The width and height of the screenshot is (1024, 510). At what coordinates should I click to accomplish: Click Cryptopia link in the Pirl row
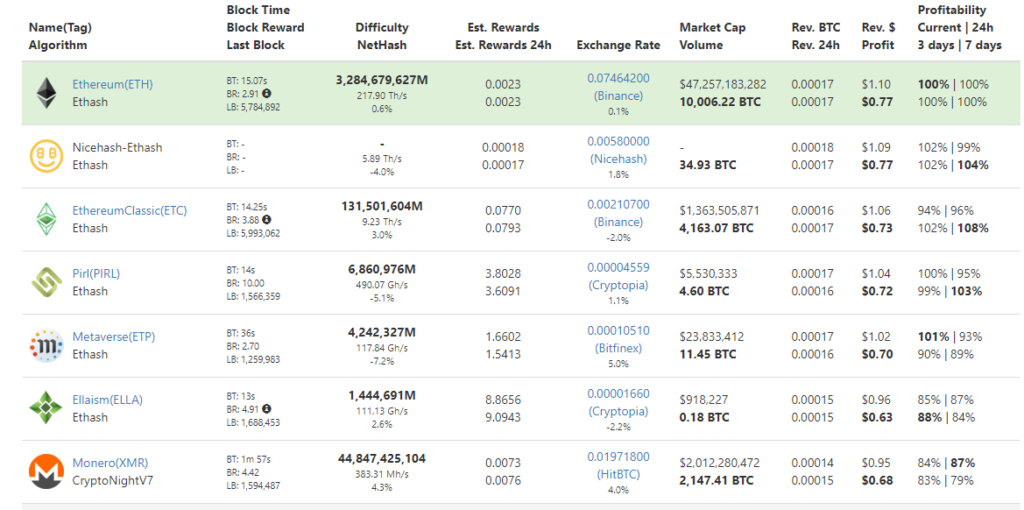618,285
